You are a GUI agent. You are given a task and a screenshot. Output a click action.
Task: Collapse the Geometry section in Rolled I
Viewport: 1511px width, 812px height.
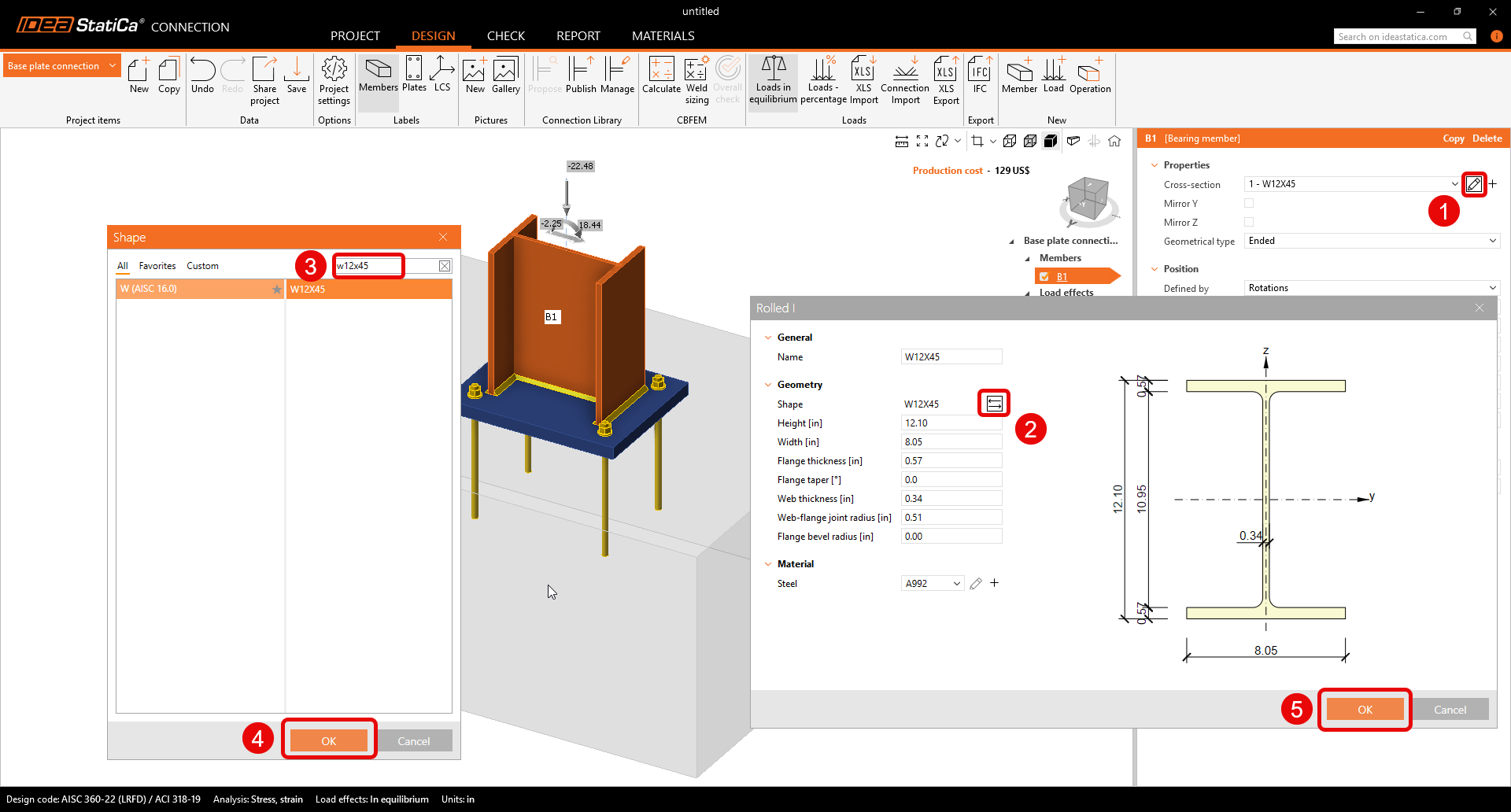pos(768,385)
